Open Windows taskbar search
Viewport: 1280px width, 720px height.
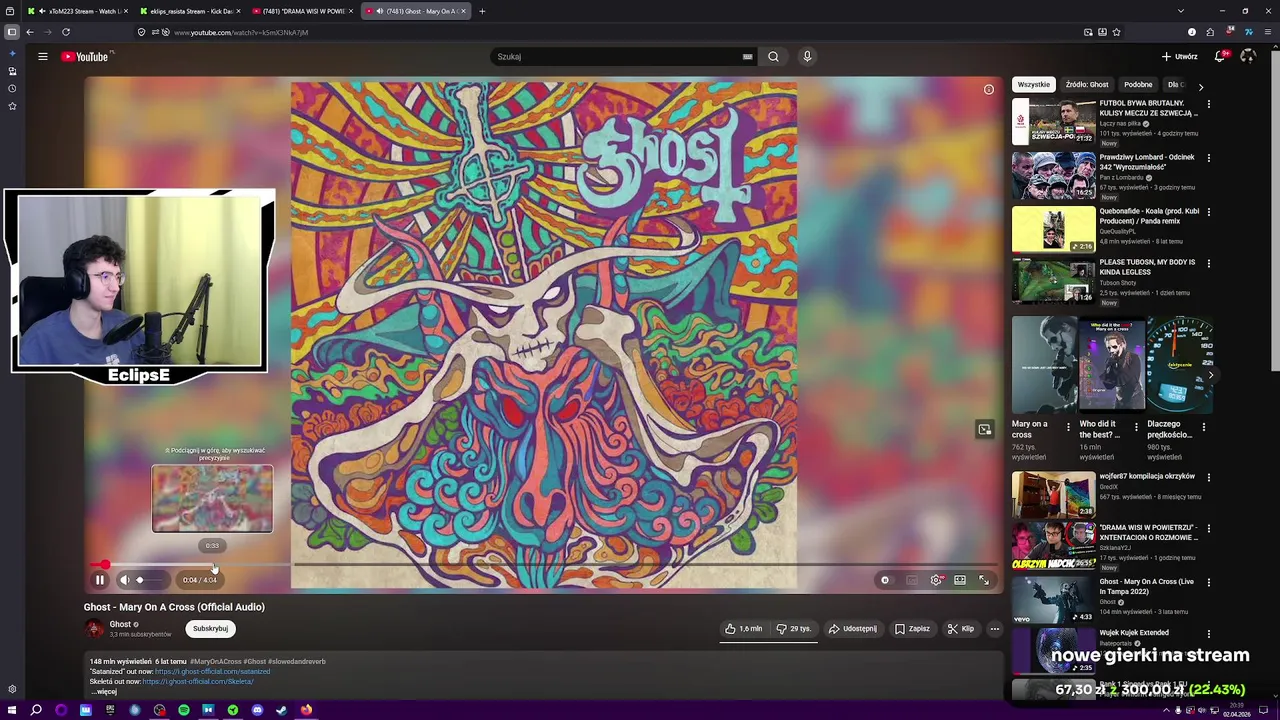36,710
